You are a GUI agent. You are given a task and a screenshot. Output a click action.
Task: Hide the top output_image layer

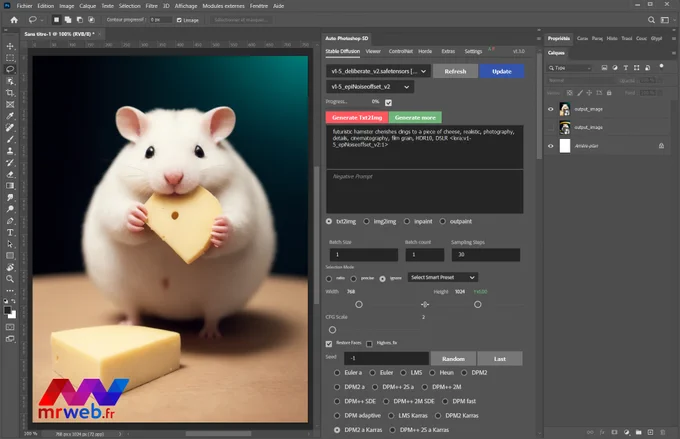click(551, 109)
